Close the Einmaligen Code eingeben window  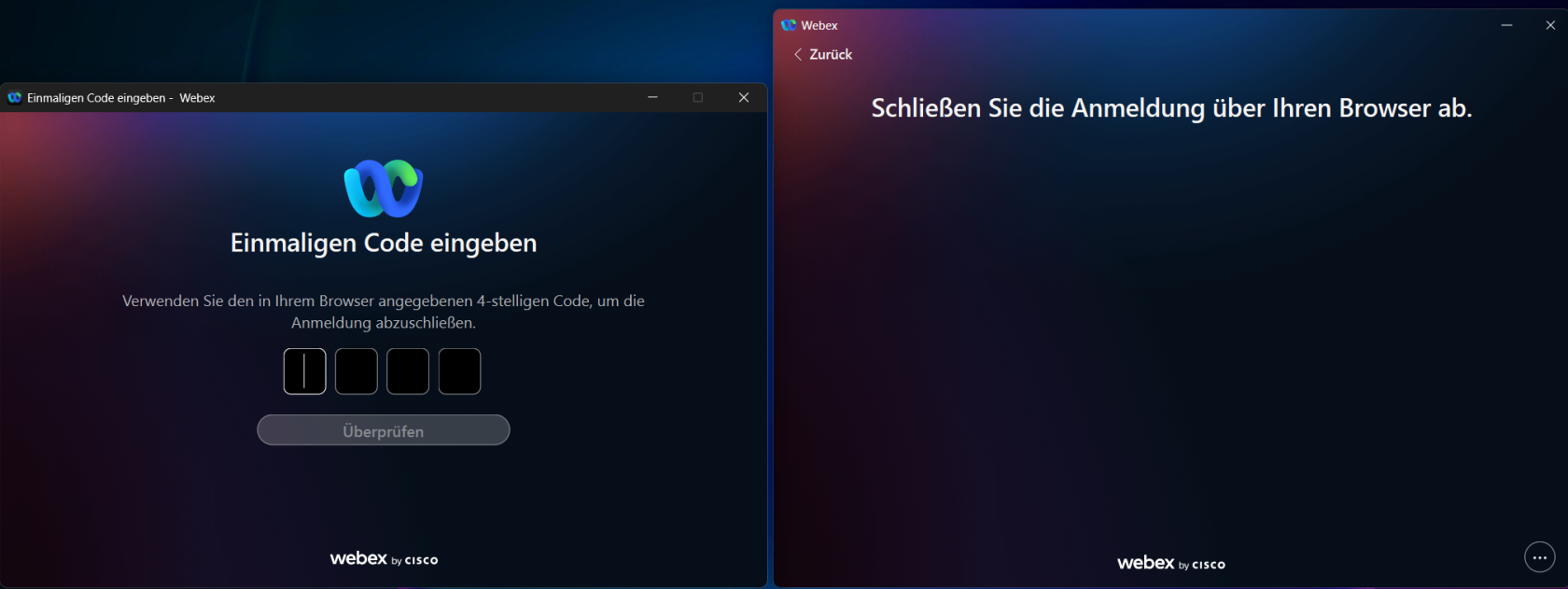[744, 97]
